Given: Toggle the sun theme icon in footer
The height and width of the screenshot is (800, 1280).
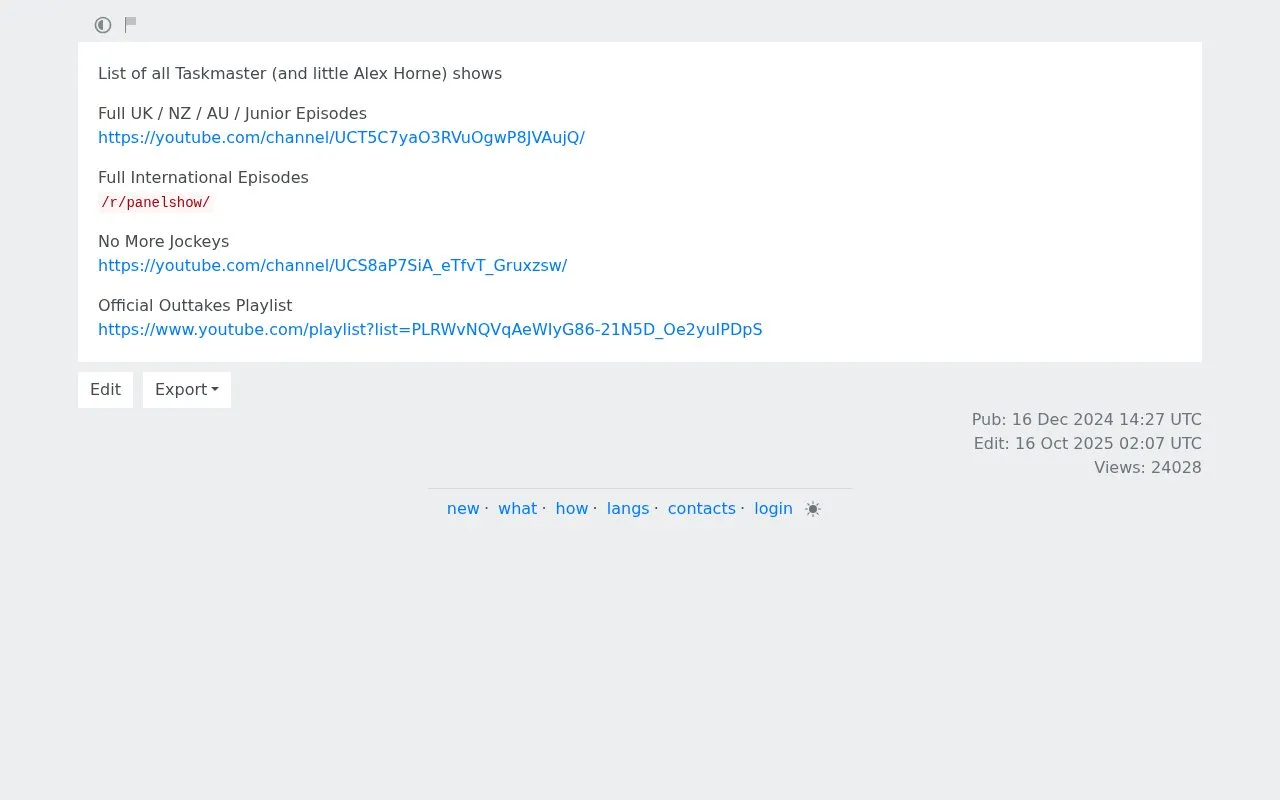Looking at the screenshot, I should (813, 509).
